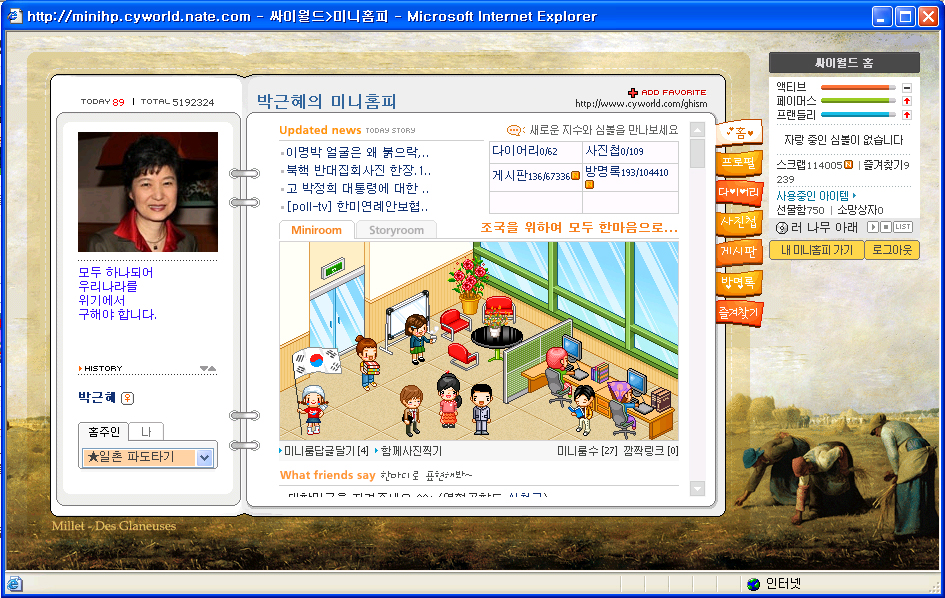Click the red arrow toggle beside 프랜들리
The height and width of the screenshot is (598, 945).
tap(906, 115)
